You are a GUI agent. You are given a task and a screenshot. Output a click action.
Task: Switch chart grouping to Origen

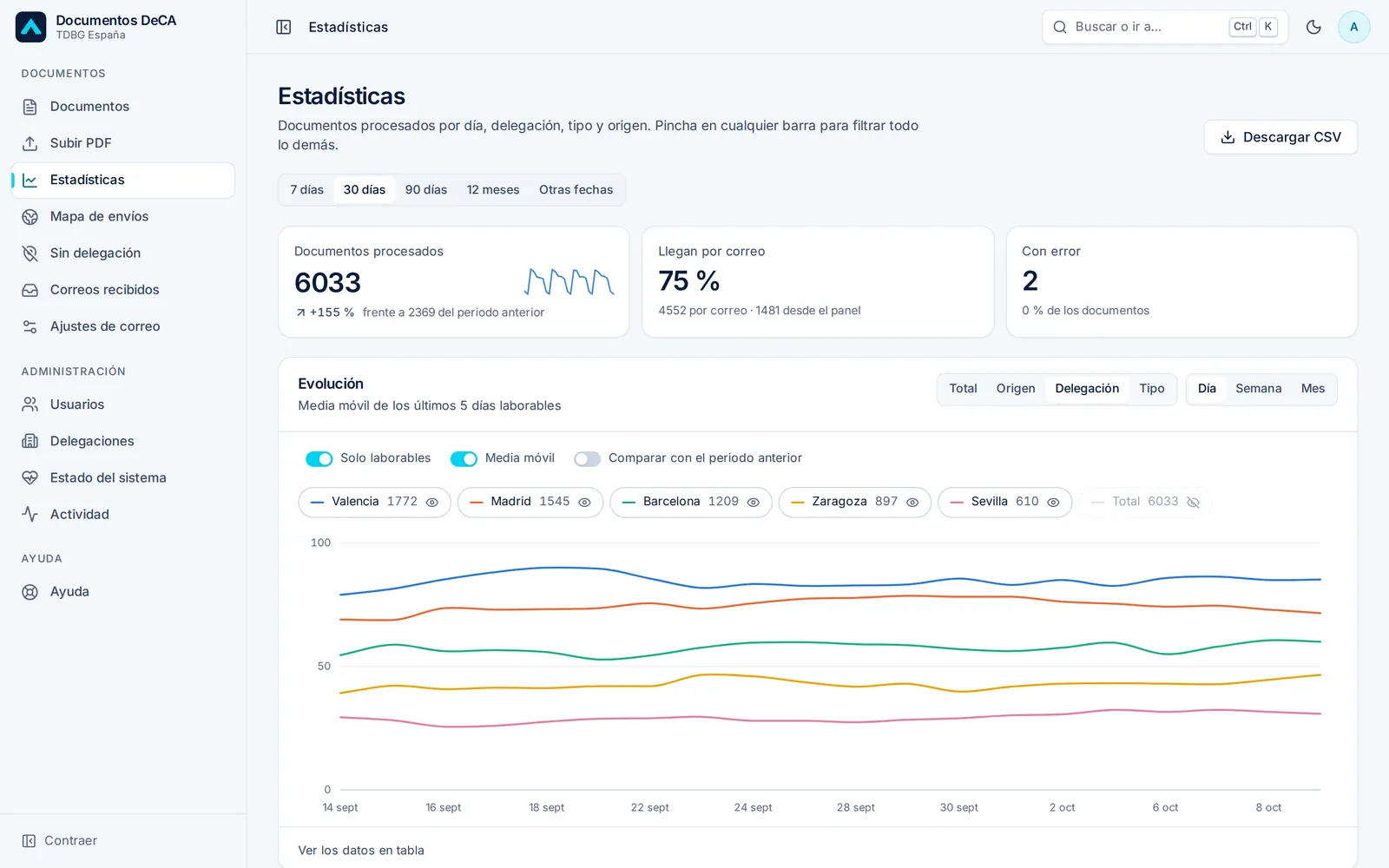click(1016, 389)
